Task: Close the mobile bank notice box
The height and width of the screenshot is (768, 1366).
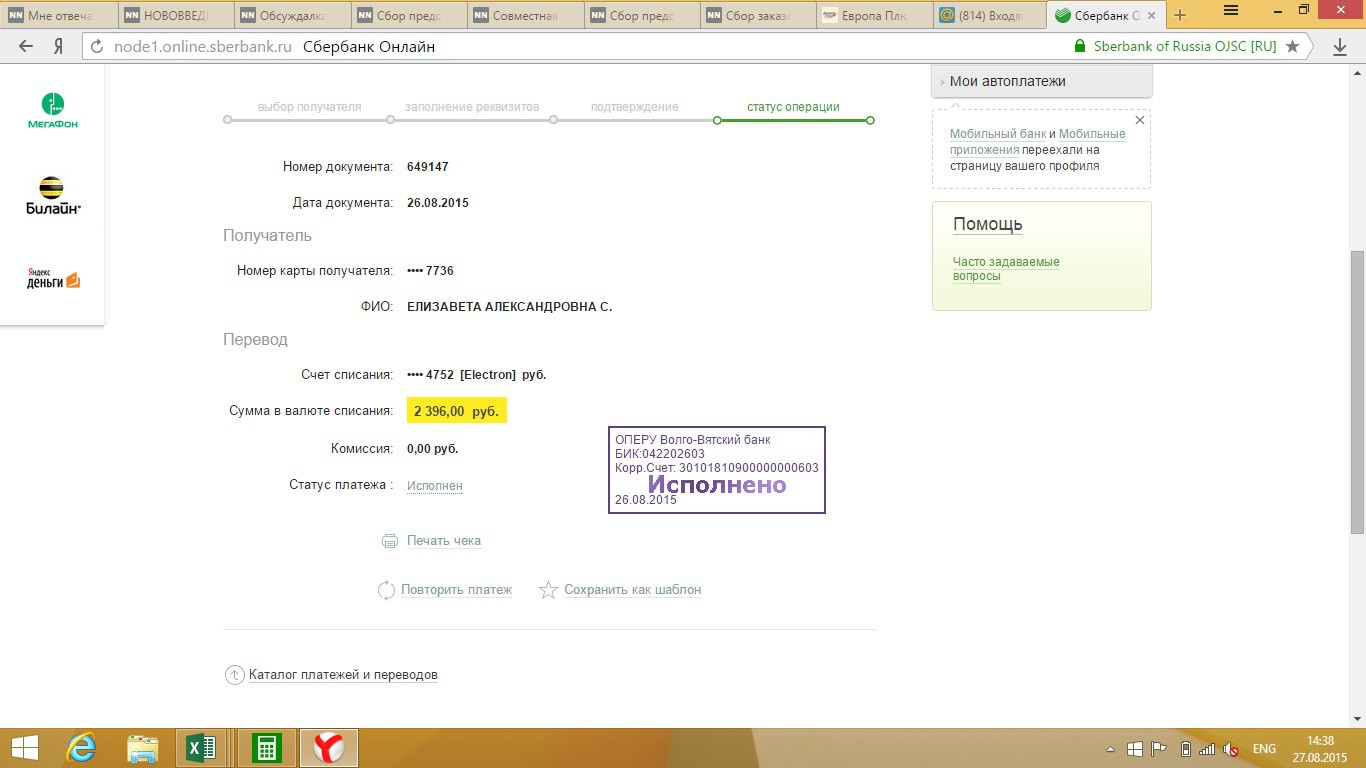Action: point(1139,120)
